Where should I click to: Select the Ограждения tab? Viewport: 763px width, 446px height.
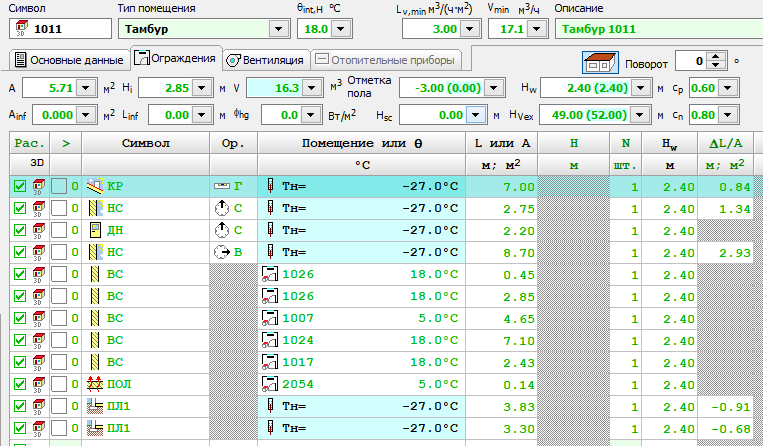(175, 58)
